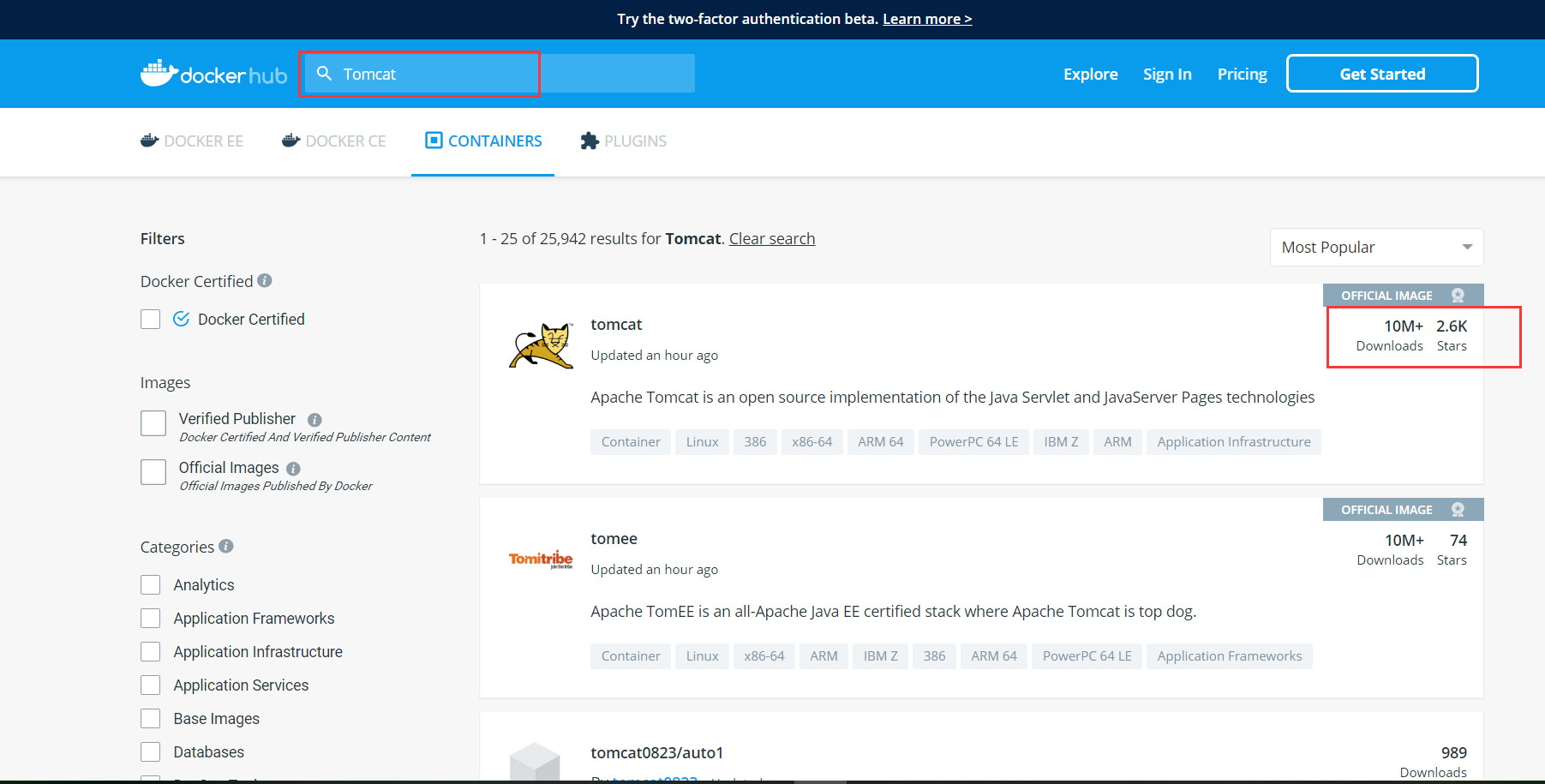Enable the Docker Certified checkbox

[151, 320]
